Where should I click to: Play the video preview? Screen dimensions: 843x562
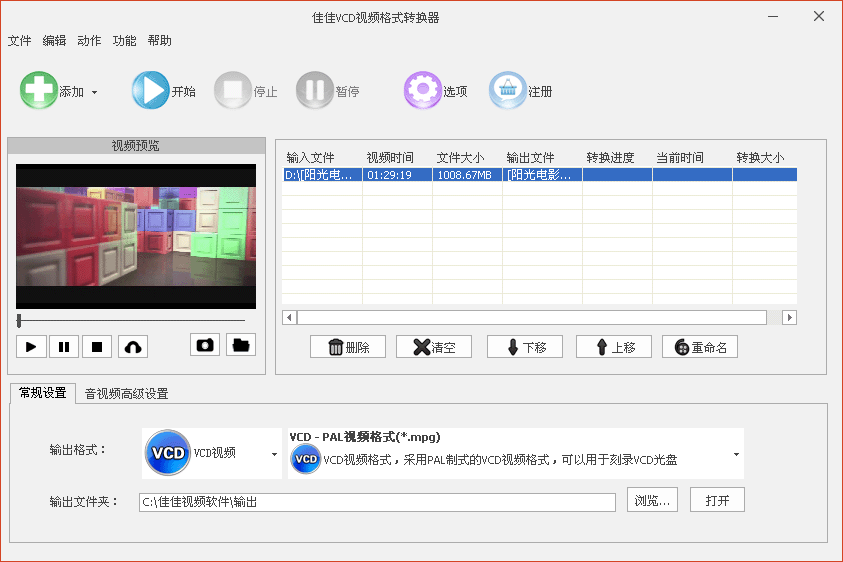coord(31,347)
